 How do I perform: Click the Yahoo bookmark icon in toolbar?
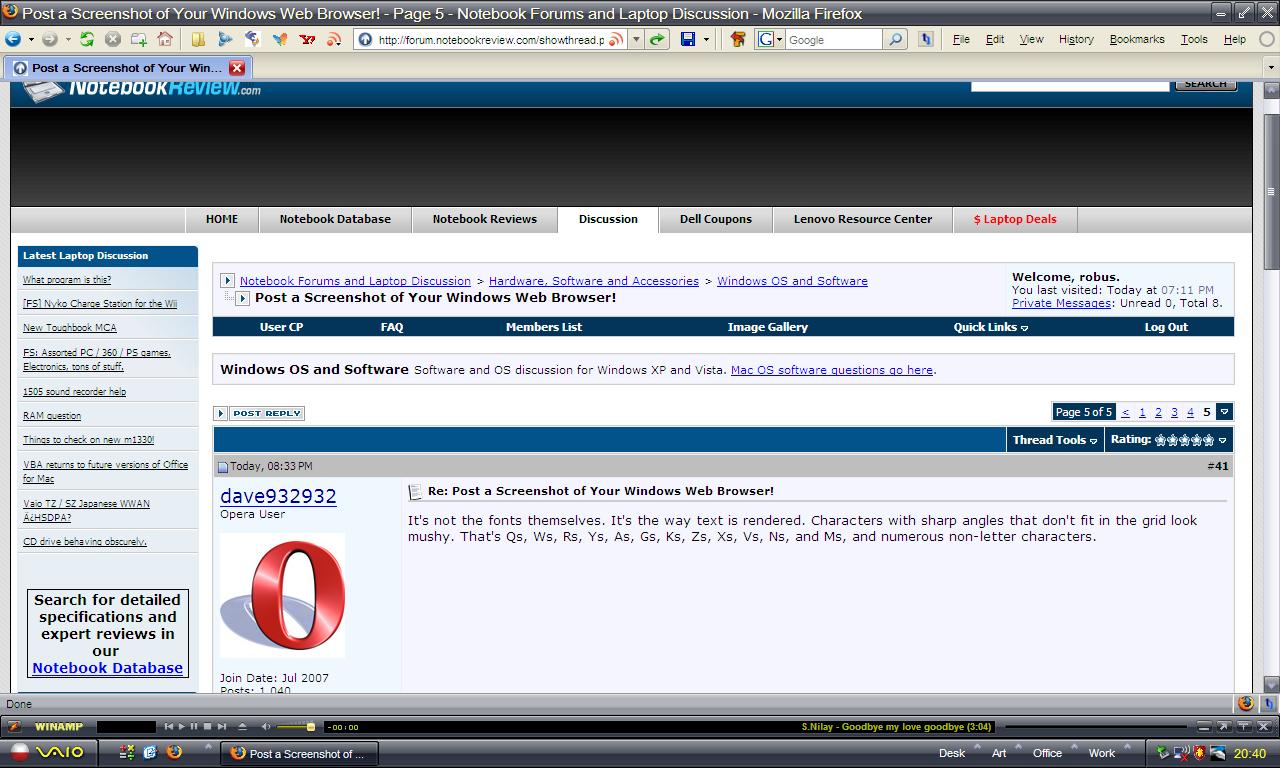tap(307, 39)
